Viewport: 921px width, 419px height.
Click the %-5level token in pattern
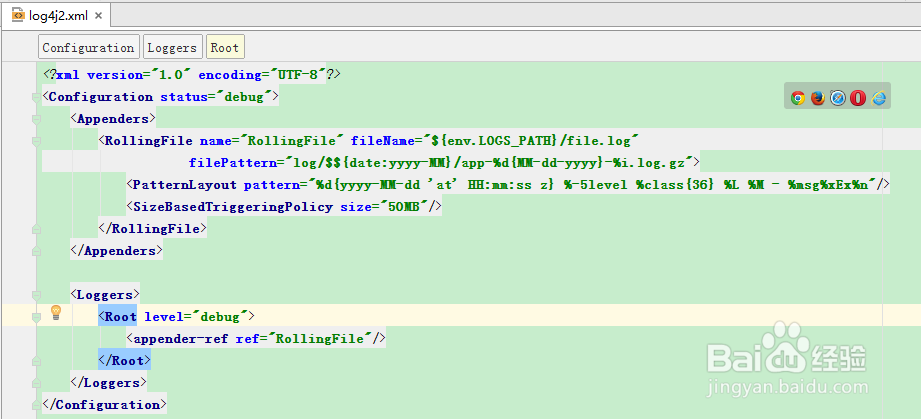click(x=597, y=185)
